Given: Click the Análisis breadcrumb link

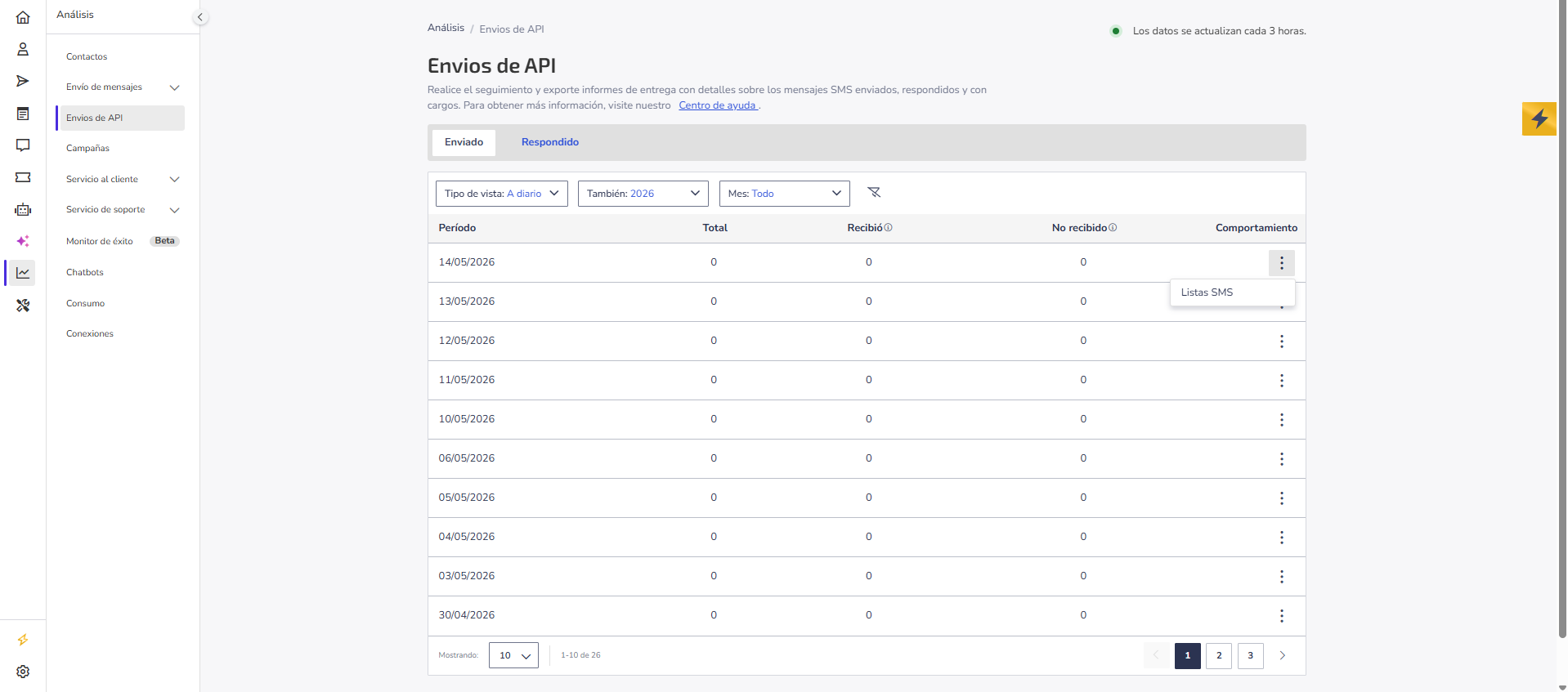Looking at the screenshot, I should 446,28.
